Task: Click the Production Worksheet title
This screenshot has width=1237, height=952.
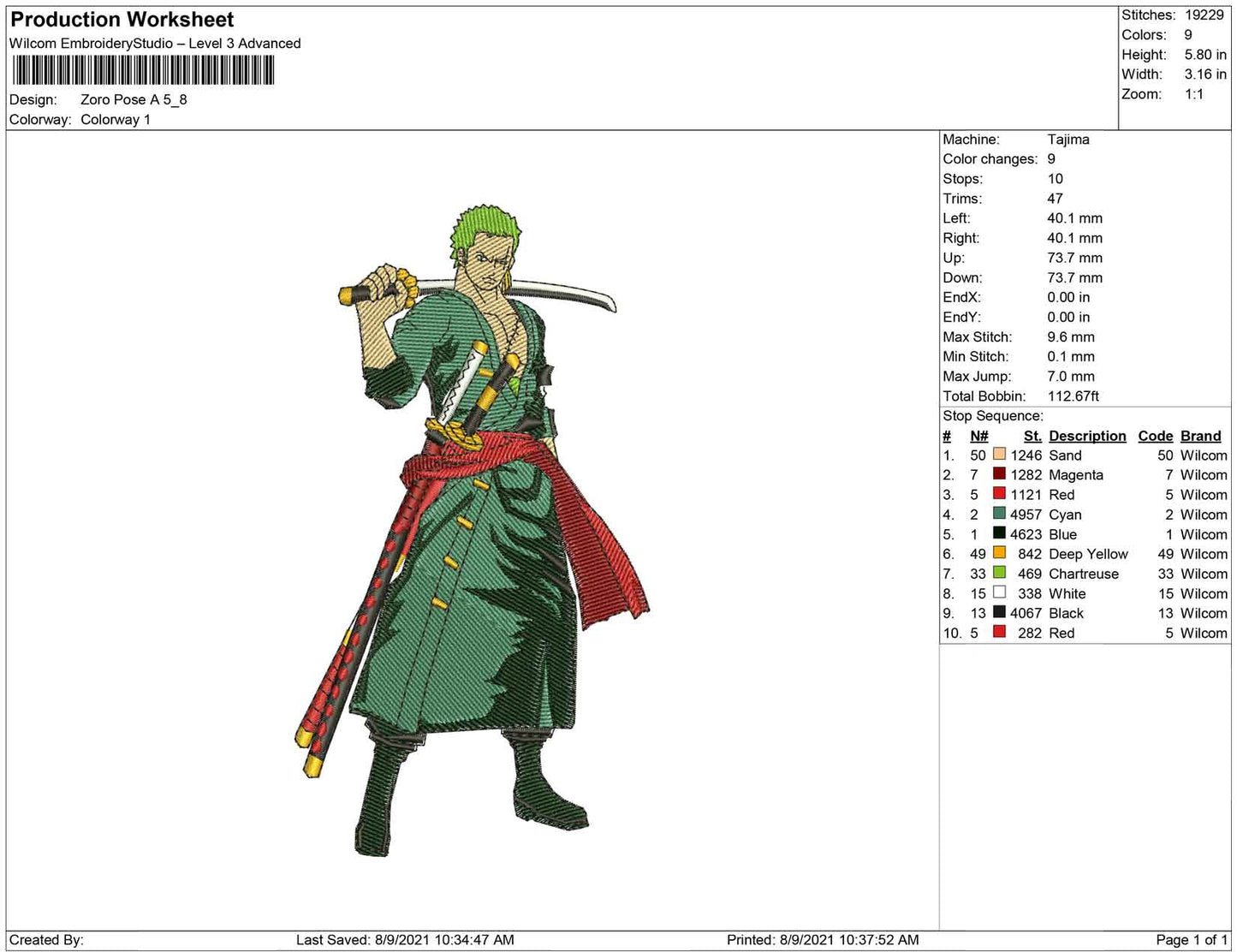Action: click(122, 20)
